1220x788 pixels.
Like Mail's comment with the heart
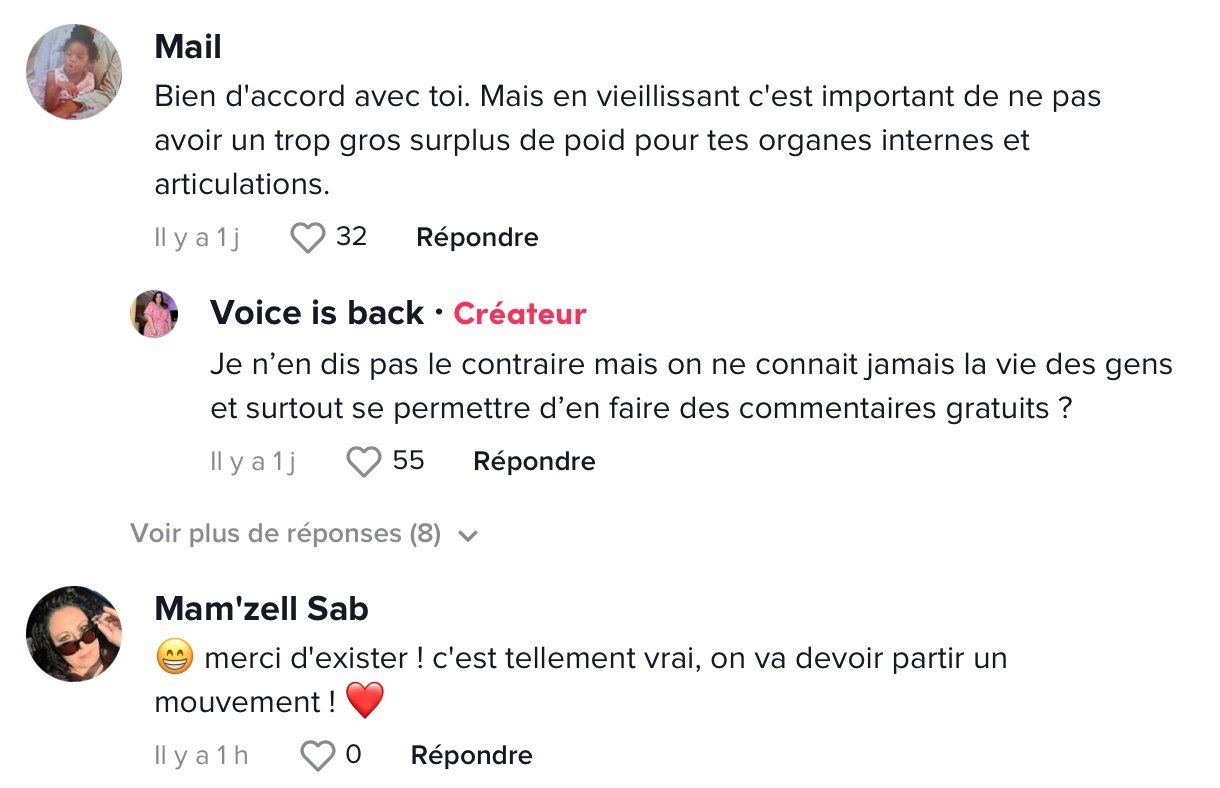click(307, 238)
